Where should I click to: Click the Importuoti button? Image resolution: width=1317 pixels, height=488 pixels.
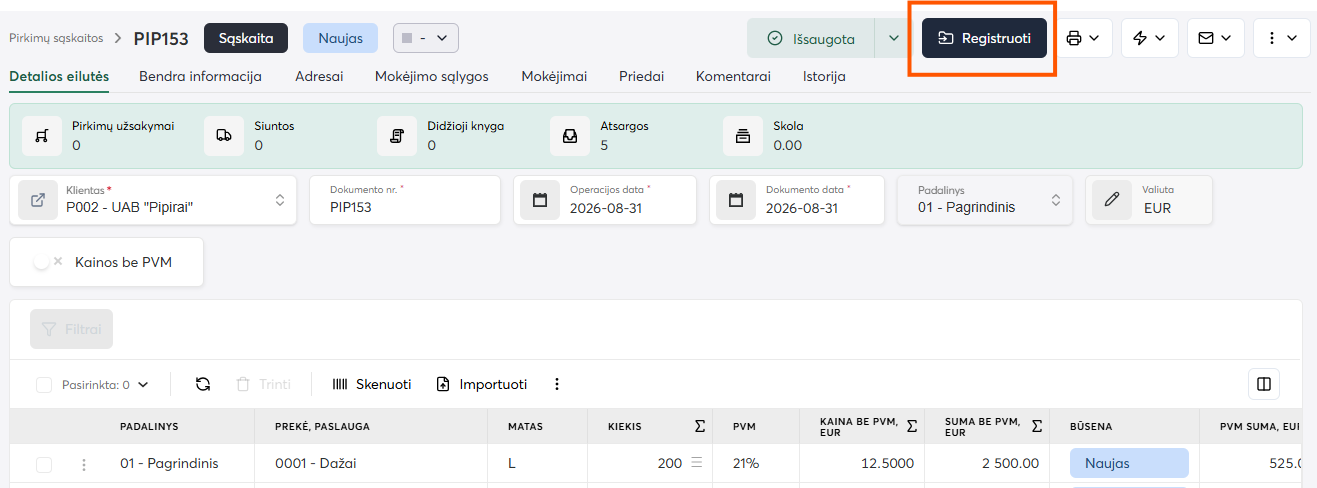pyautogui.click(x=482, y=384)
